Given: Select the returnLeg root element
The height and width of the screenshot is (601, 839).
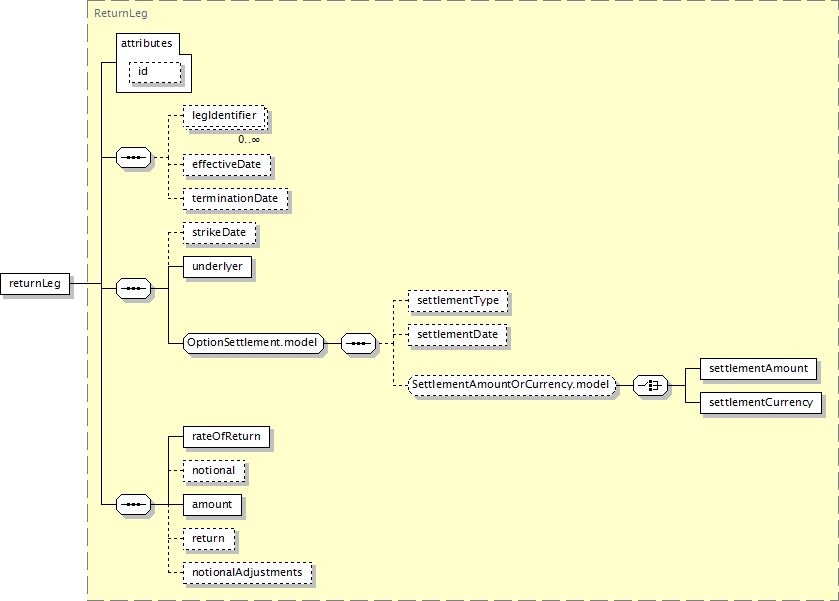Looking at the screenshot, I should point(35,284).
